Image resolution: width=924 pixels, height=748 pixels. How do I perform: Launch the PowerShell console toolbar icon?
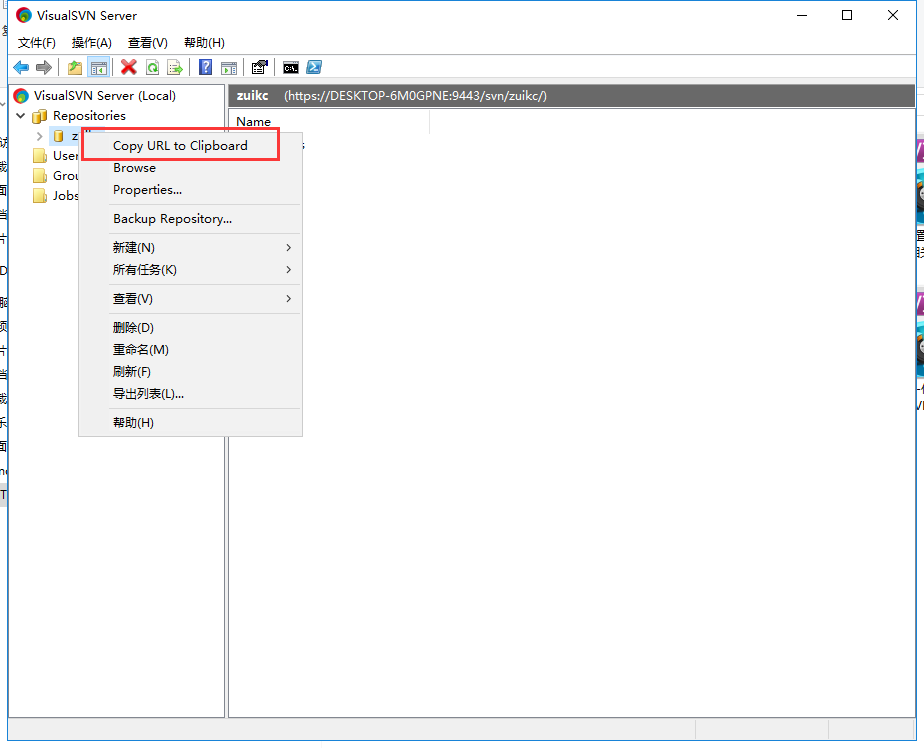[314, 68]
